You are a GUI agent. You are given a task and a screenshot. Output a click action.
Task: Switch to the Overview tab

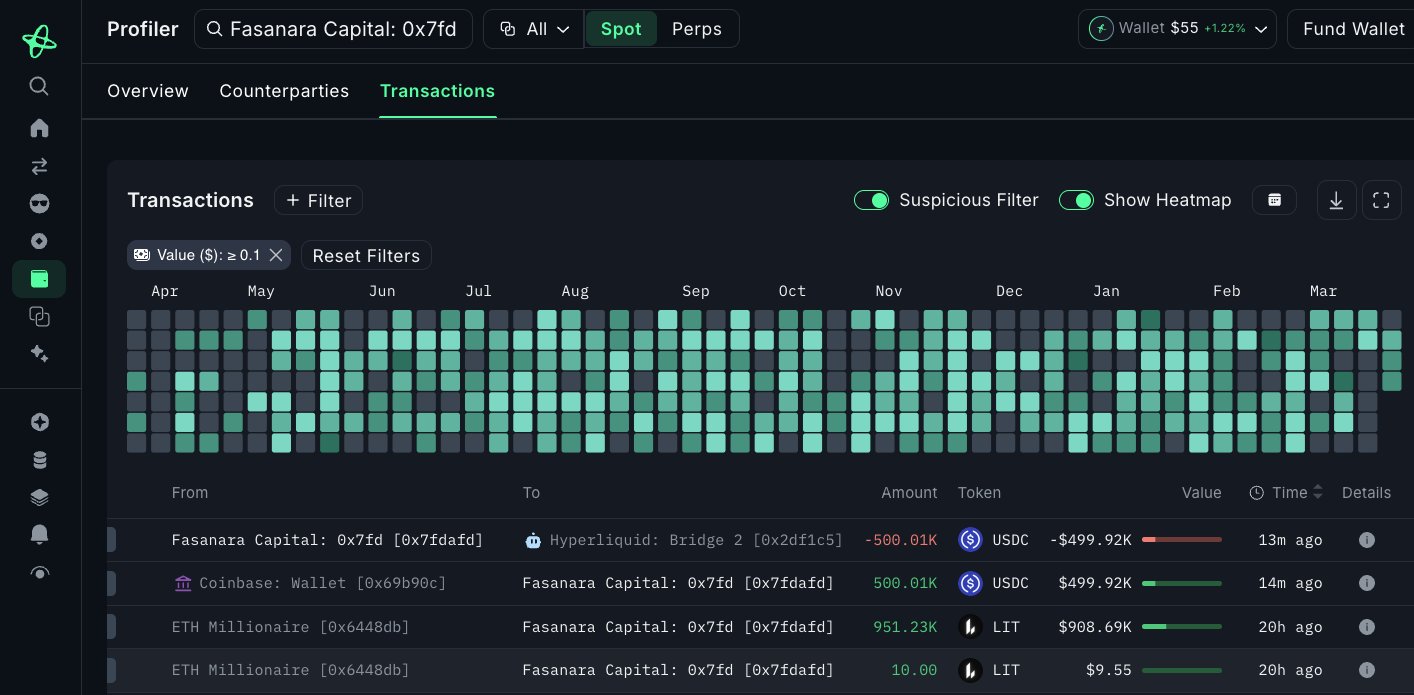tap(148, 91)
